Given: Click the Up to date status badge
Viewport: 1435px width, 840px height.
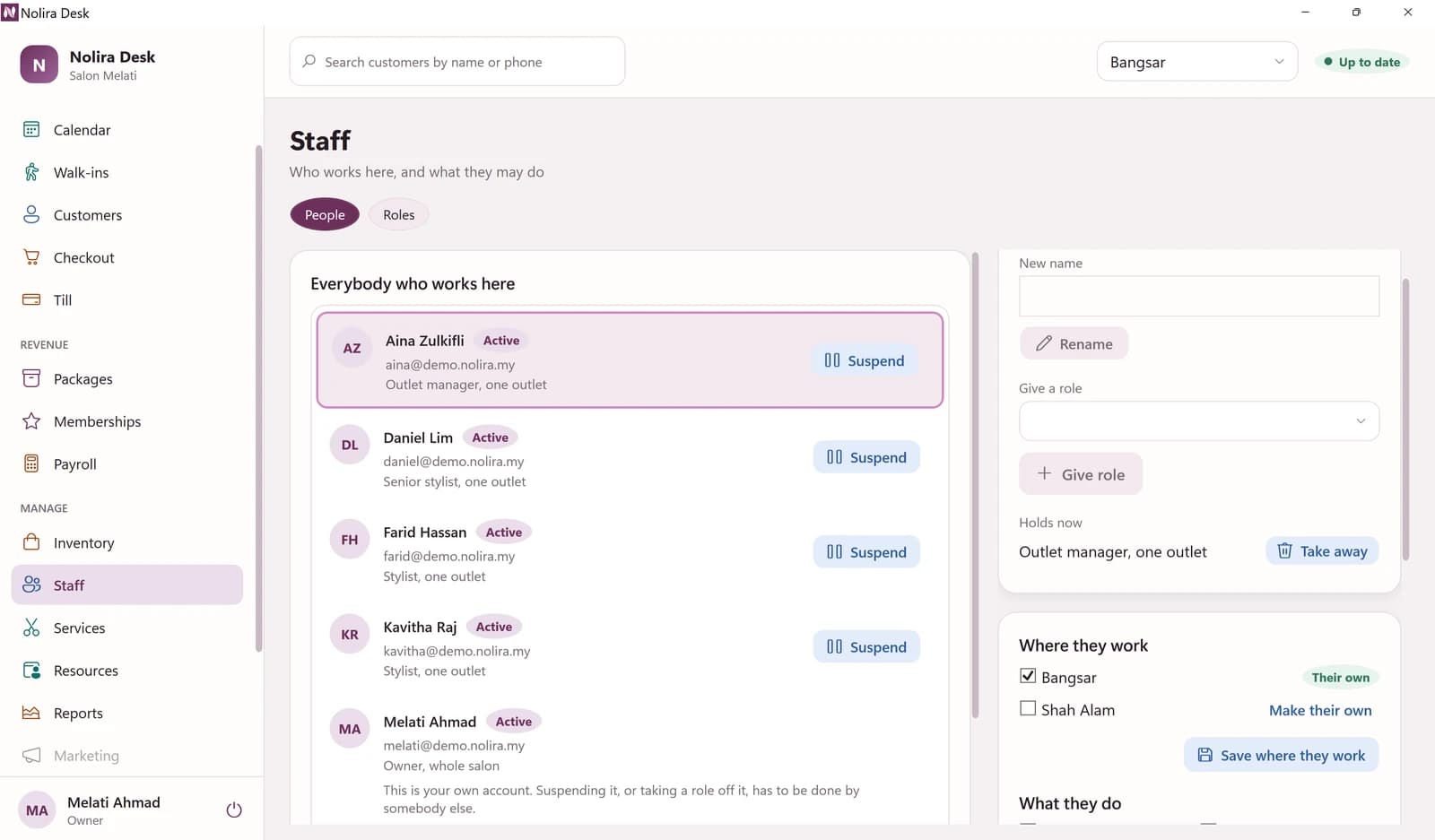Looking at the screenshot, I should pos(1362,62).
